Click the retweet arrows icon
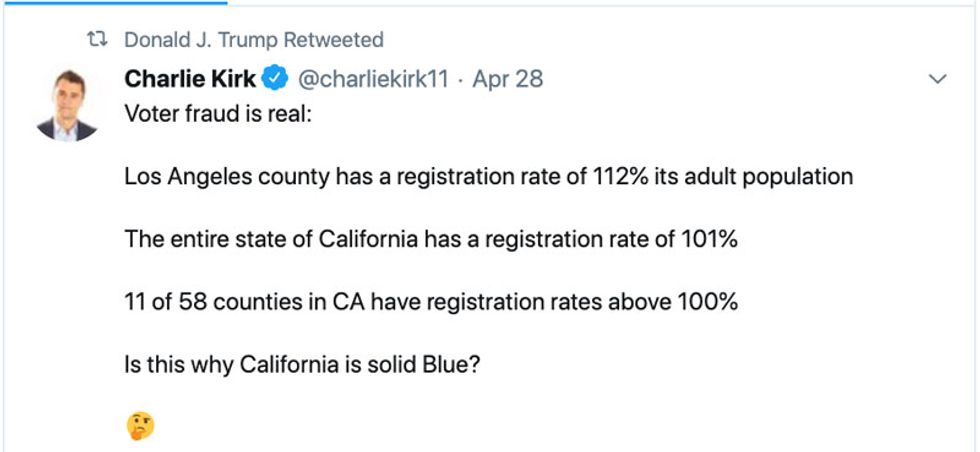 click(x=98, y=40)
